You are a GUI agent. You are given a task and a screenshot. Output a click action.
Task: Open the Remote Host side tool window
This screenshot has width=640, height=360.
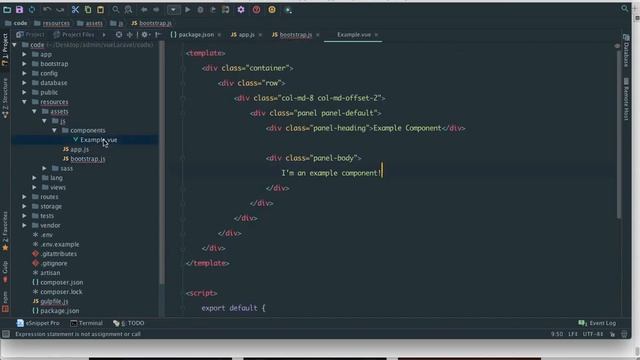click(626, 99)
